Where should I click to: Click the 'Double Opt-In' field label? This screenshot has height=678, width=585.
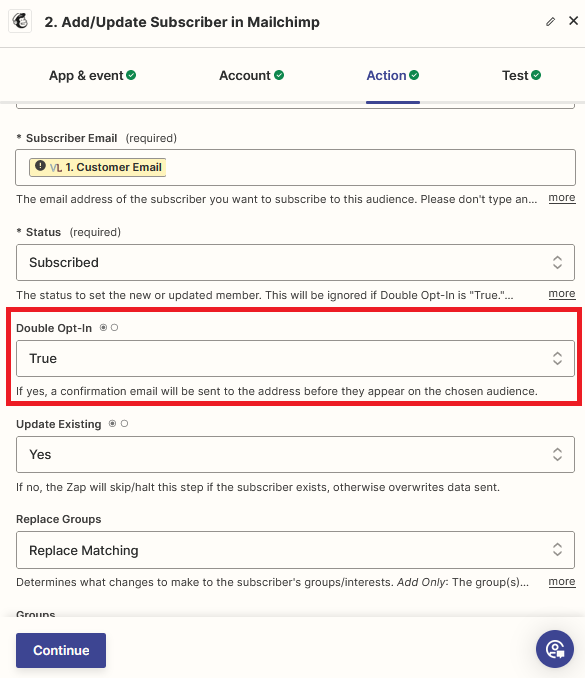click(54, 328)
